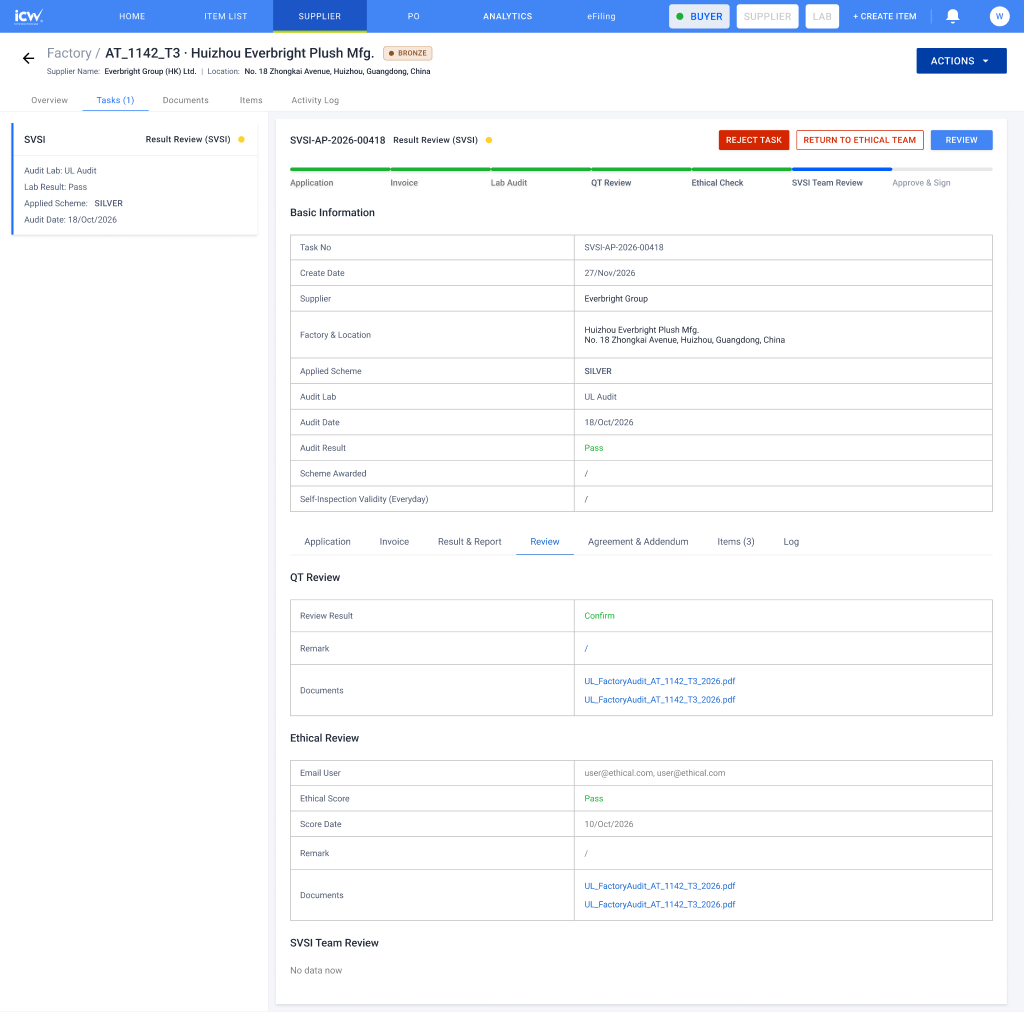Open the notifications bell
This screenshot has width=1024, height=1012.
coord(952,16)
